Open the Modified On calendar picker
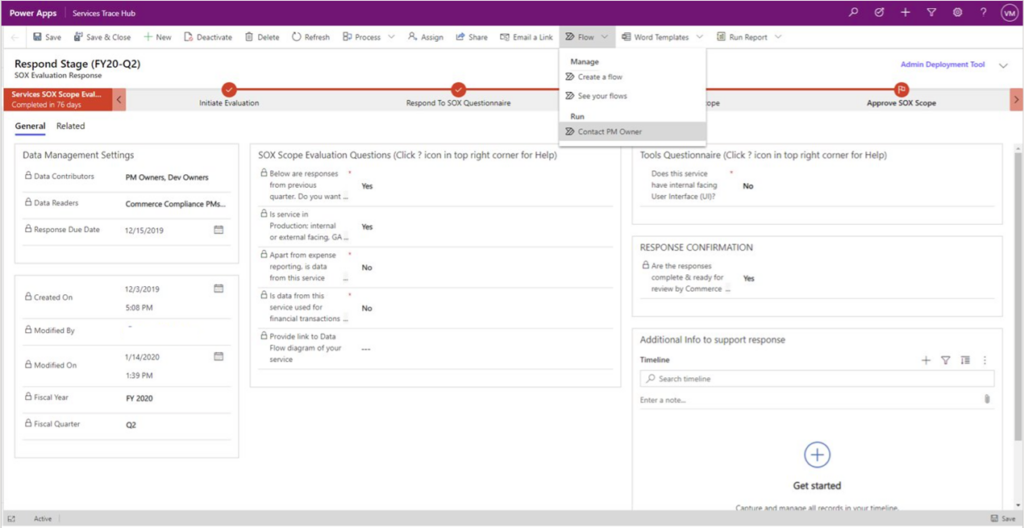 (x=219, y=356)
